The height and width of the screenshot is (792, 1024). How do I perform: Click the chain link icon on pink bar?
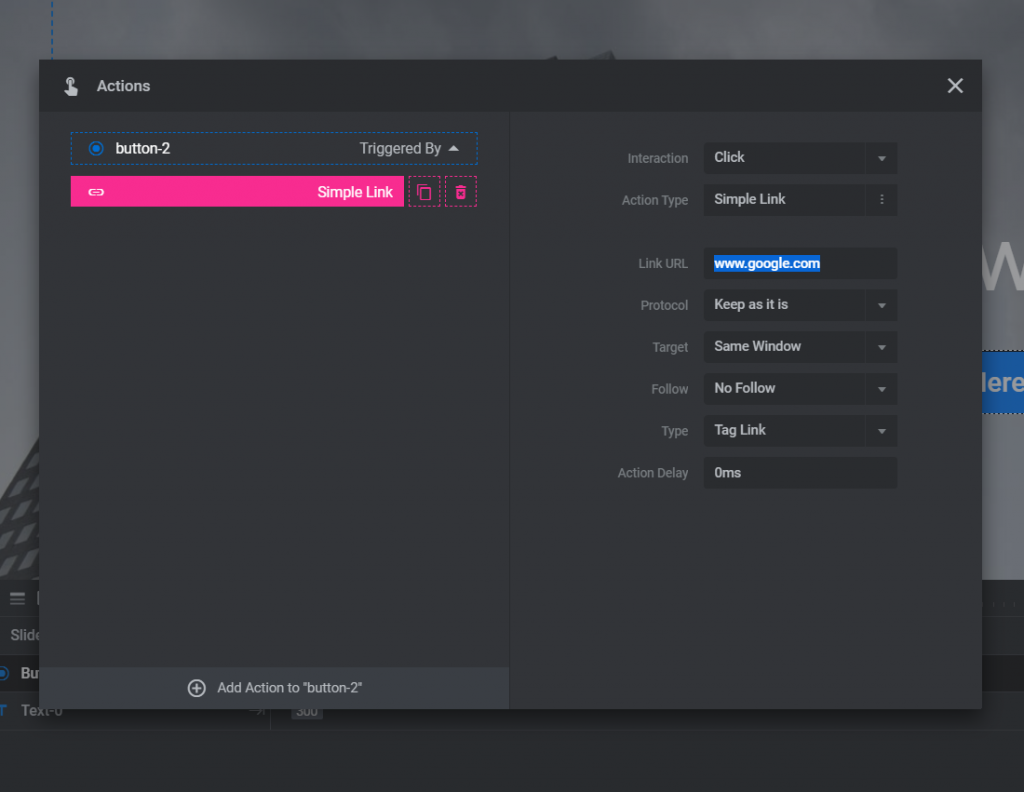click(96, 192)
